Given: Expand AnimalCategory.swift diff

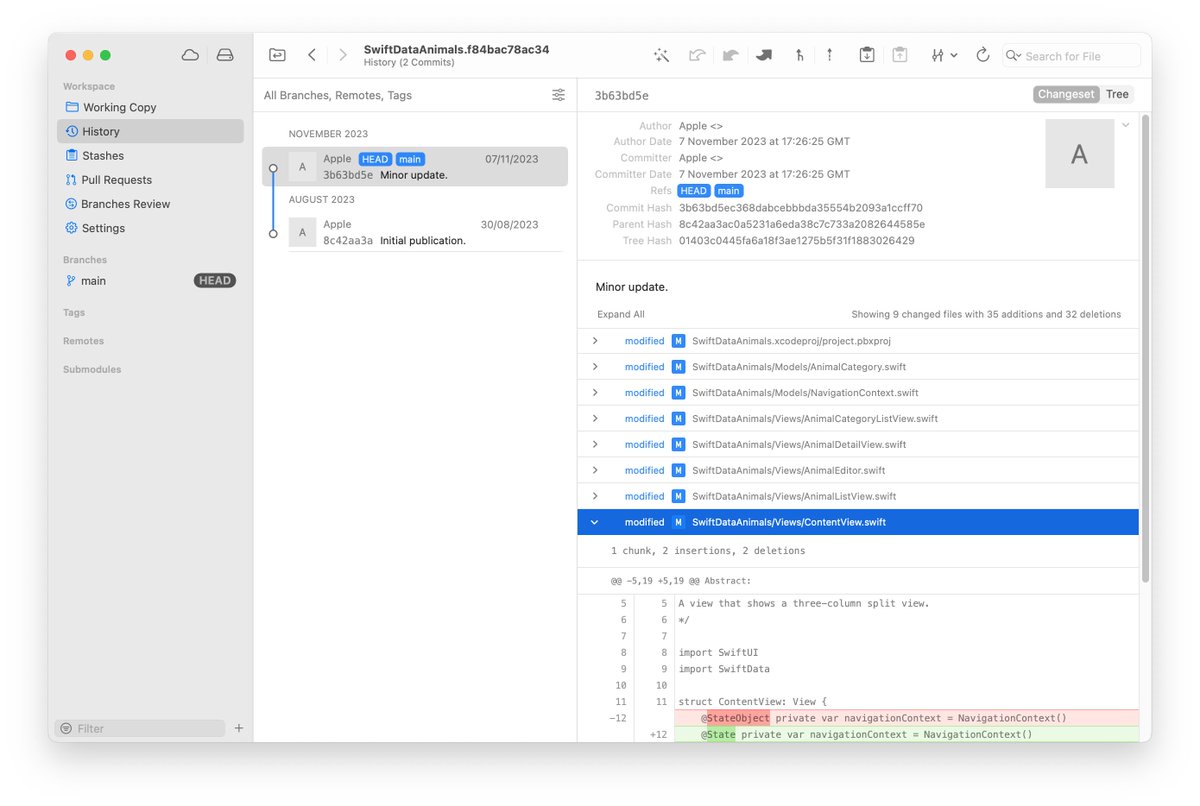Looking at the screenshot, I should coord(595,367).
